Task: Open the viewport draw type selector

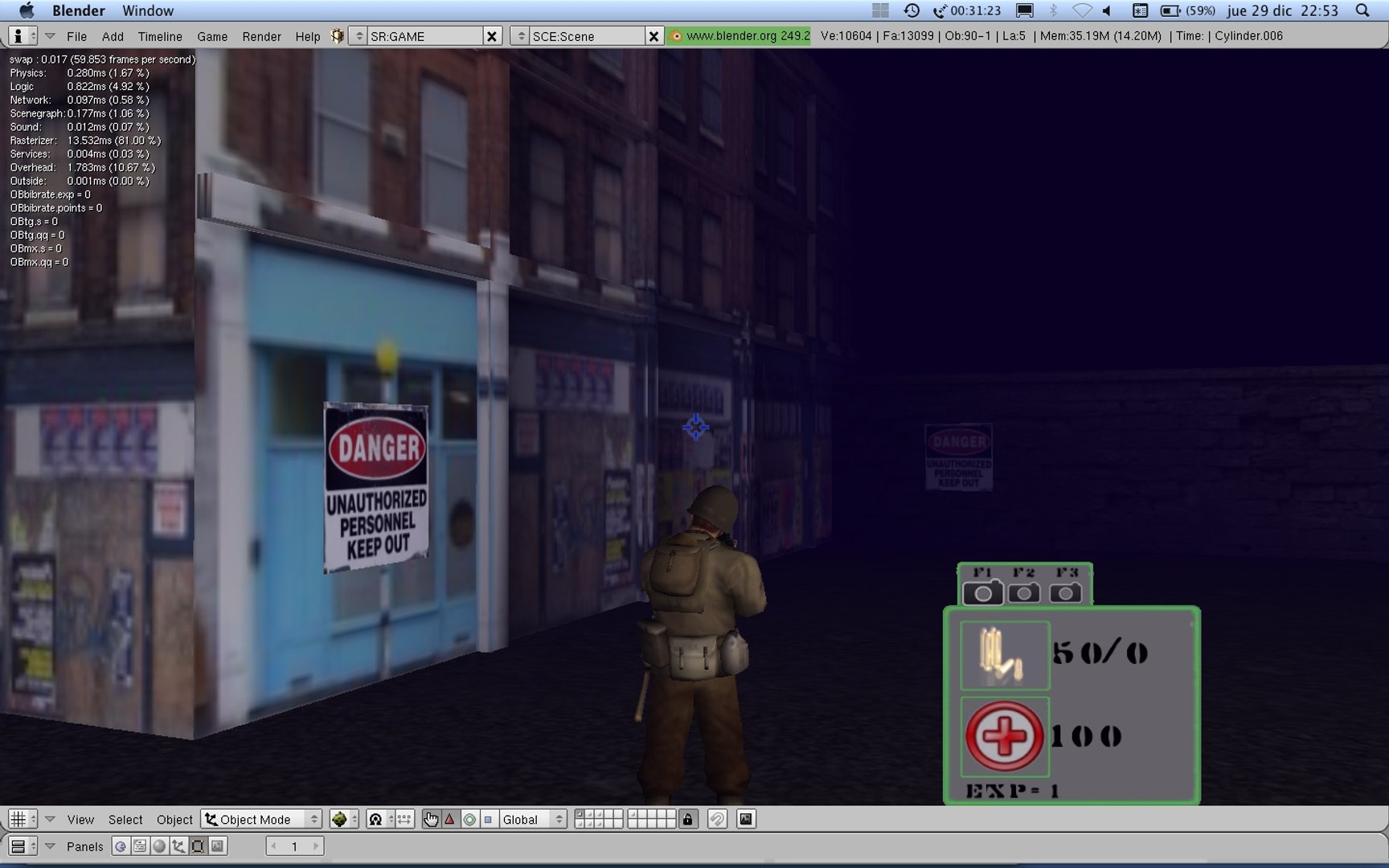Action: (343, 819)
